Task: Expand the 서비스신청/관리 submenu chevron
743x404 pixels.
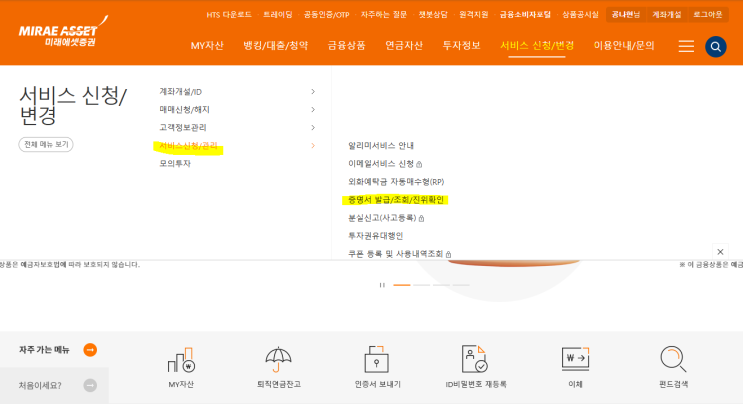Action: 313,145
